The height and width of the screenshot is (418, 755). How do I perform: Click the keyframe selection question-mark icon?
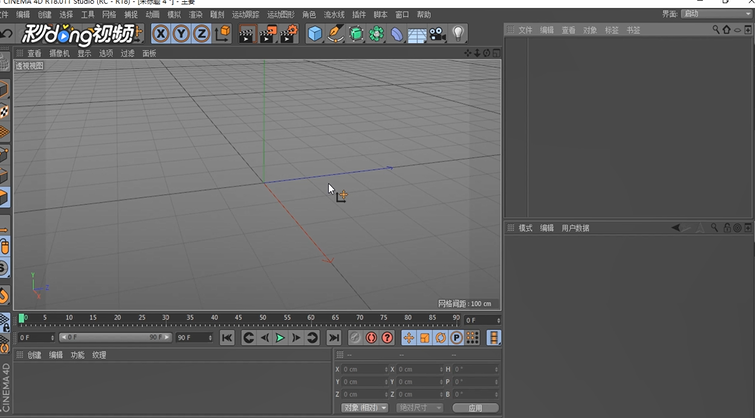(387, 338)
